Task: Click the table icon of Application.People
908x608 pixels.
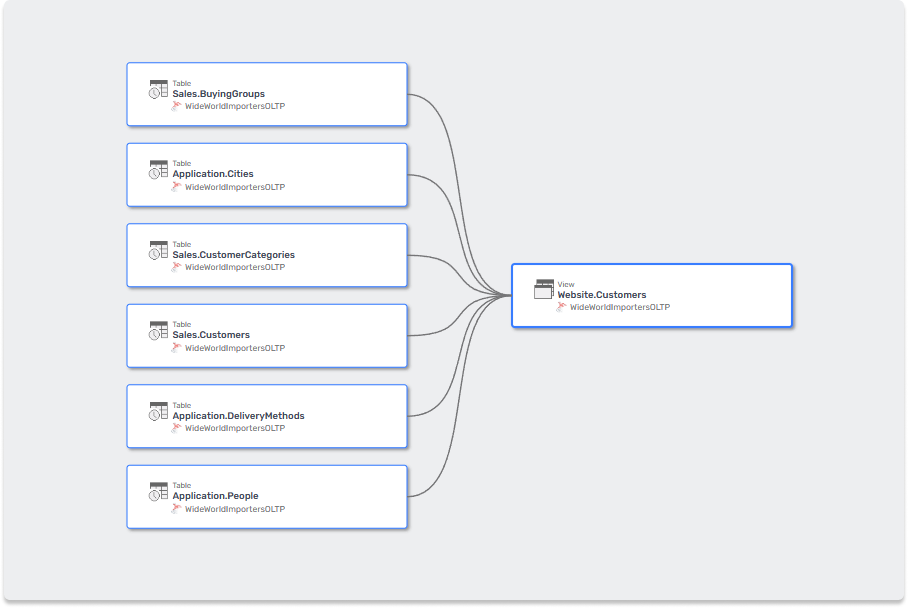Action: (158, 492)
